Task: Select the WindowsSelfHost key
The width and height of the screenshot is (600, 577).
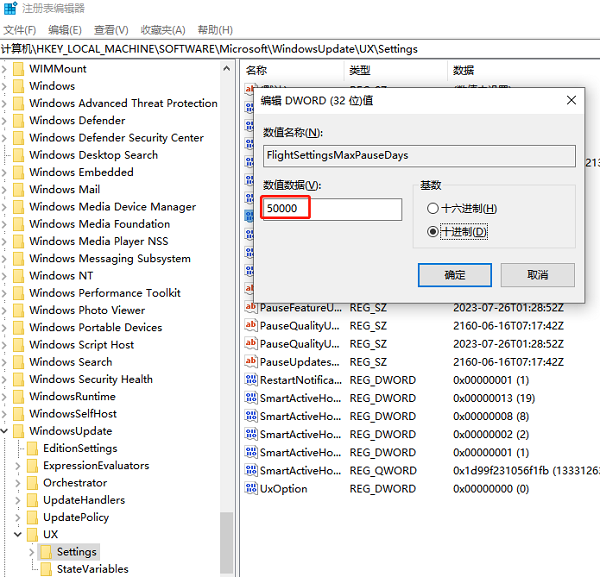Action: tap(73, 414)
